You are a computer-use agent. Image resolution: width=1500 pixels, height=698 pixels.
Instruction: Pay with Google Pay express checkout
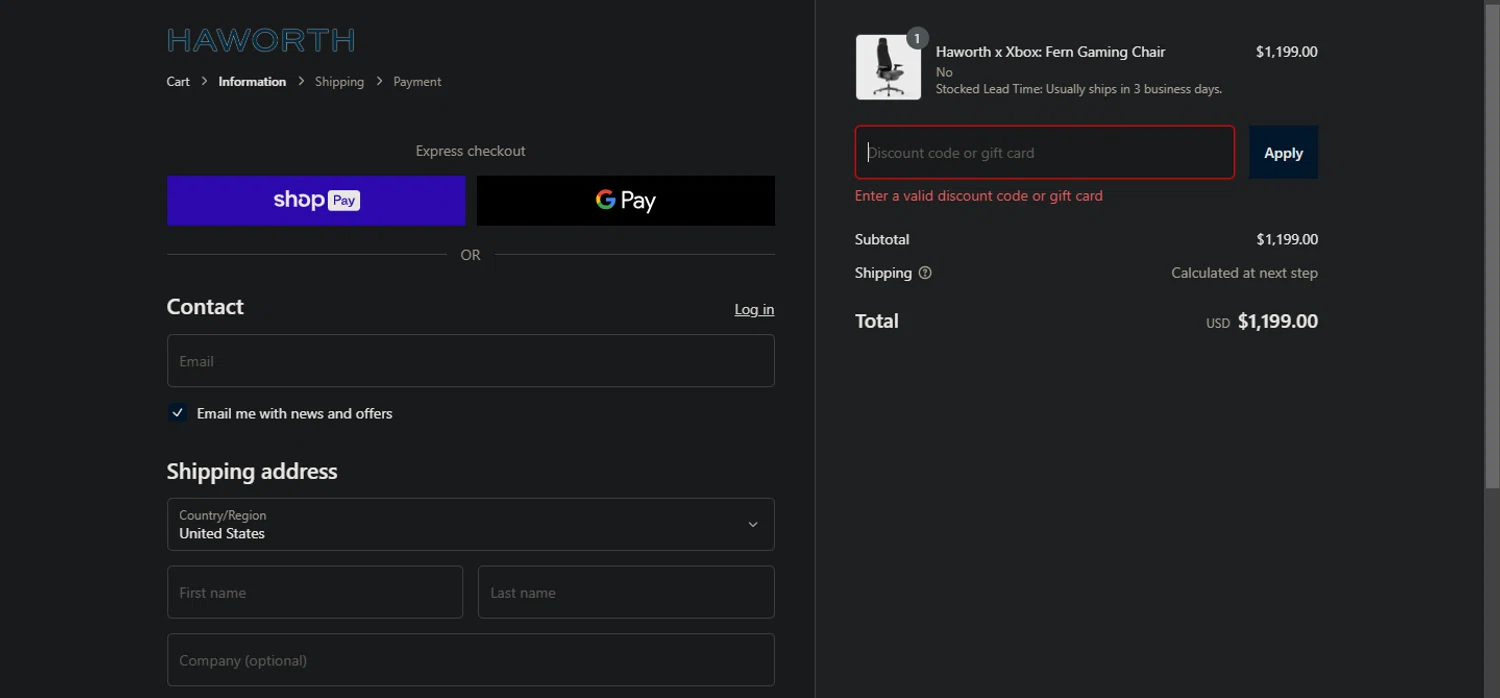coord(626,201)
